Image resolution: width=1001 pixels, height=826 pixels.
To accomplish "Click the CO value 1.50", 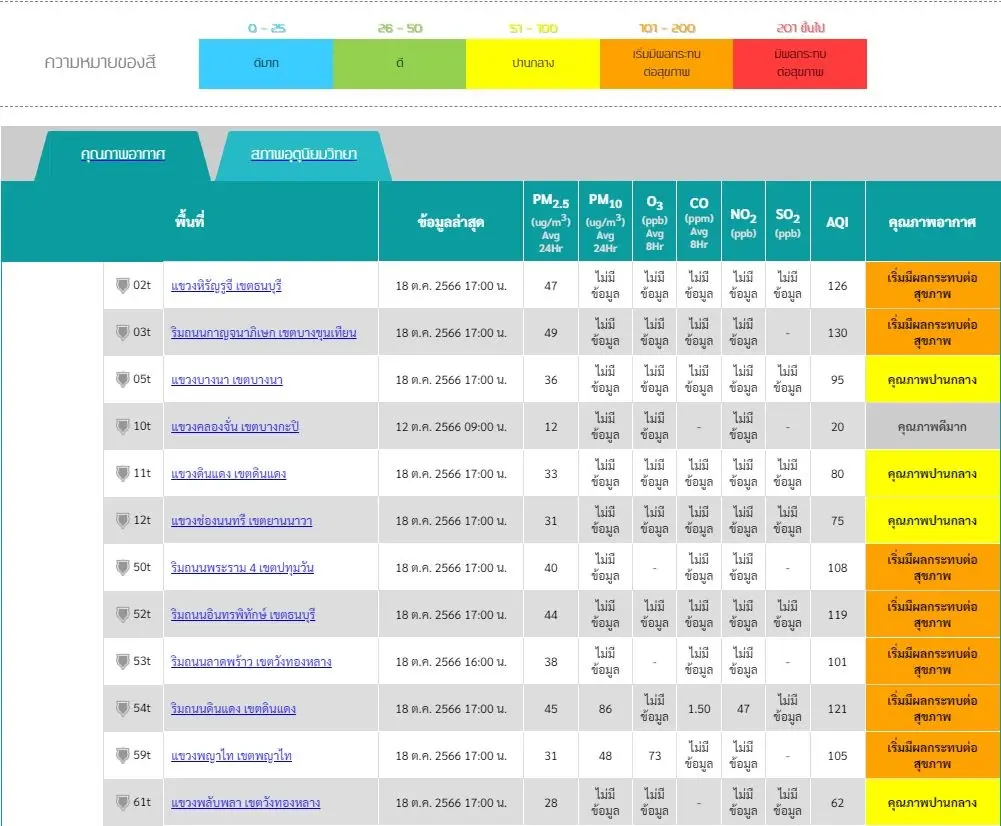I will point(699,709).
